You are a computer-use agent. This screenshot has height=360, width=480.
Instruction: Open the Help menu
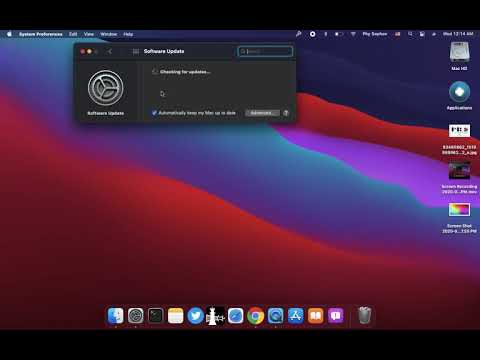click(128, 34)
